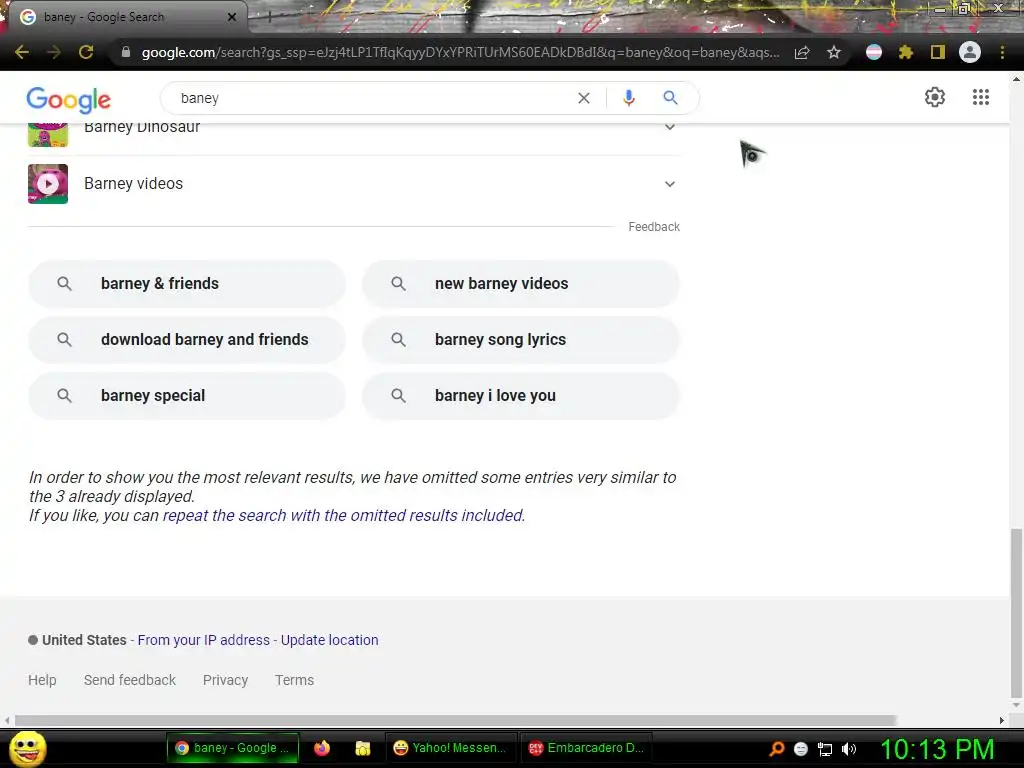Open the Google apps grid
Viewport: 1024px width, 768px height.
[x=981, y=97]
